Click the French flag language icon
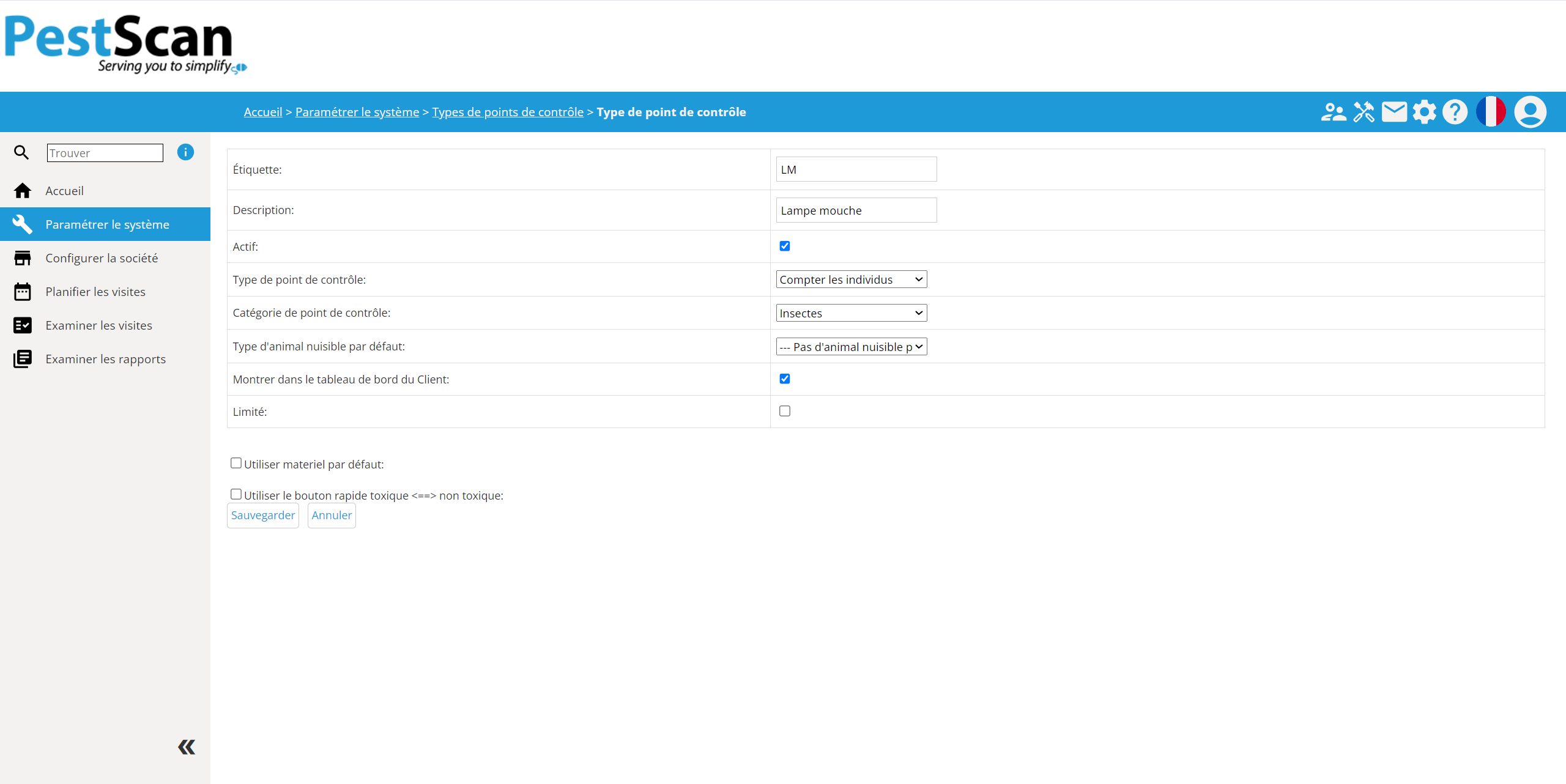 [x=1491, y=112]
